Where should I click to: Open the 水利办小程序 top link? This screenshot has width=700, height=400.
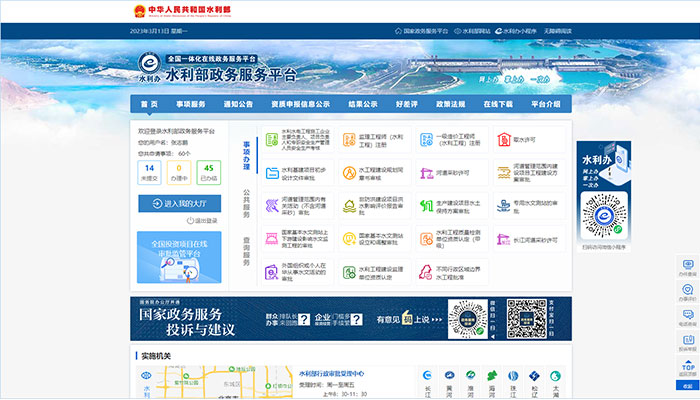click(x=516, y=31)
